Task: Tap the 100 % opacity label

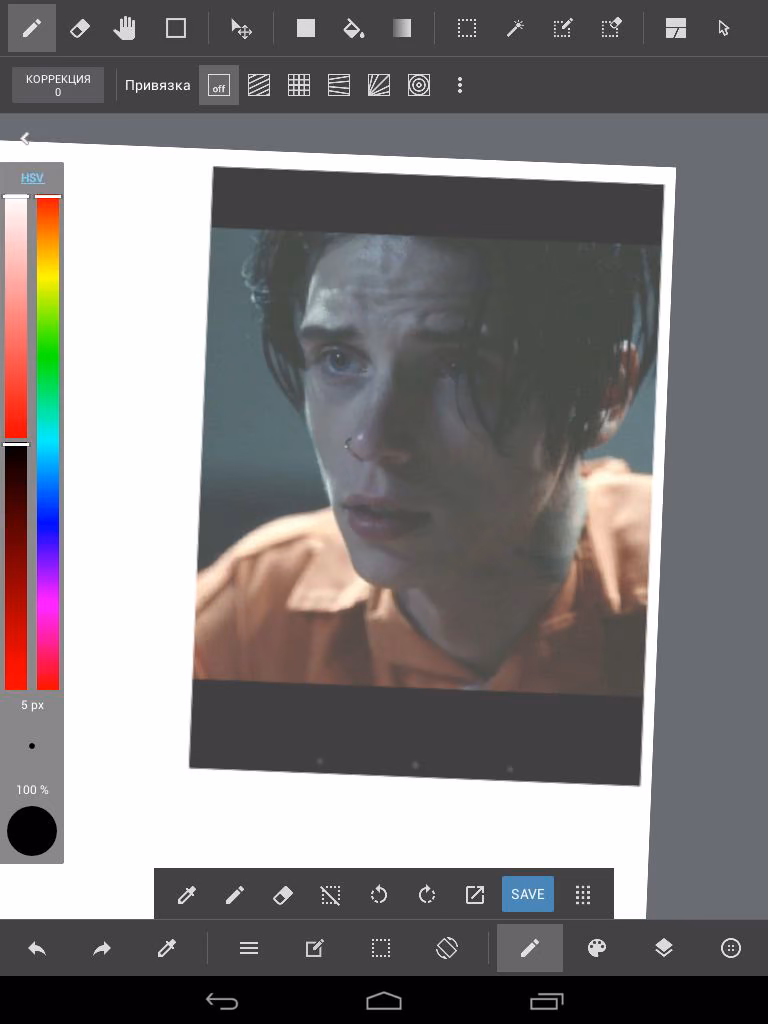Action: pos(32,790)
